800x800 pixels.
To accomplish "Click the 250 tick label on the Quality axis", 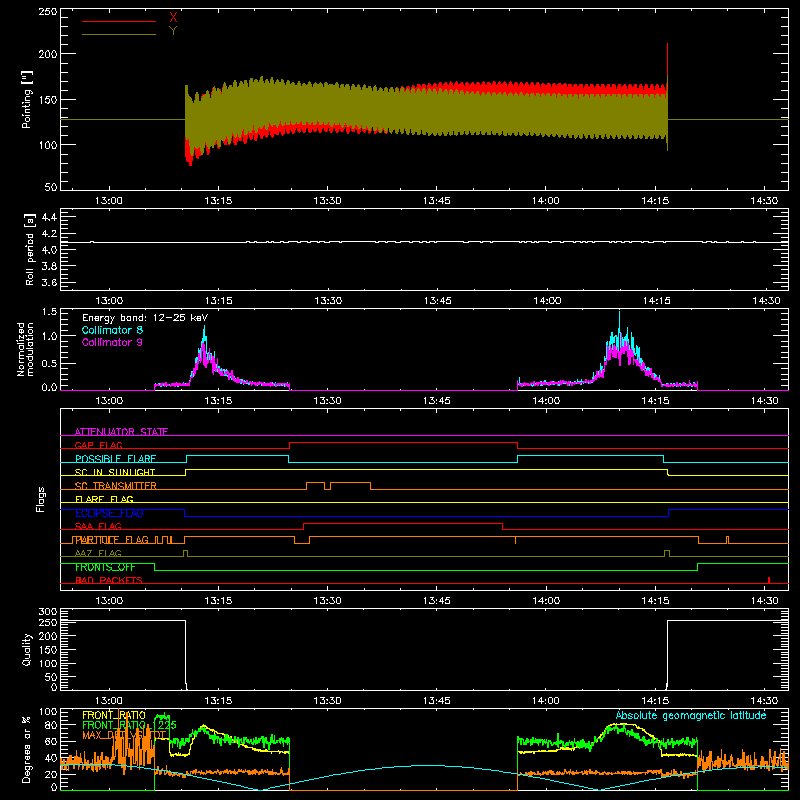I will coord(48,623).
